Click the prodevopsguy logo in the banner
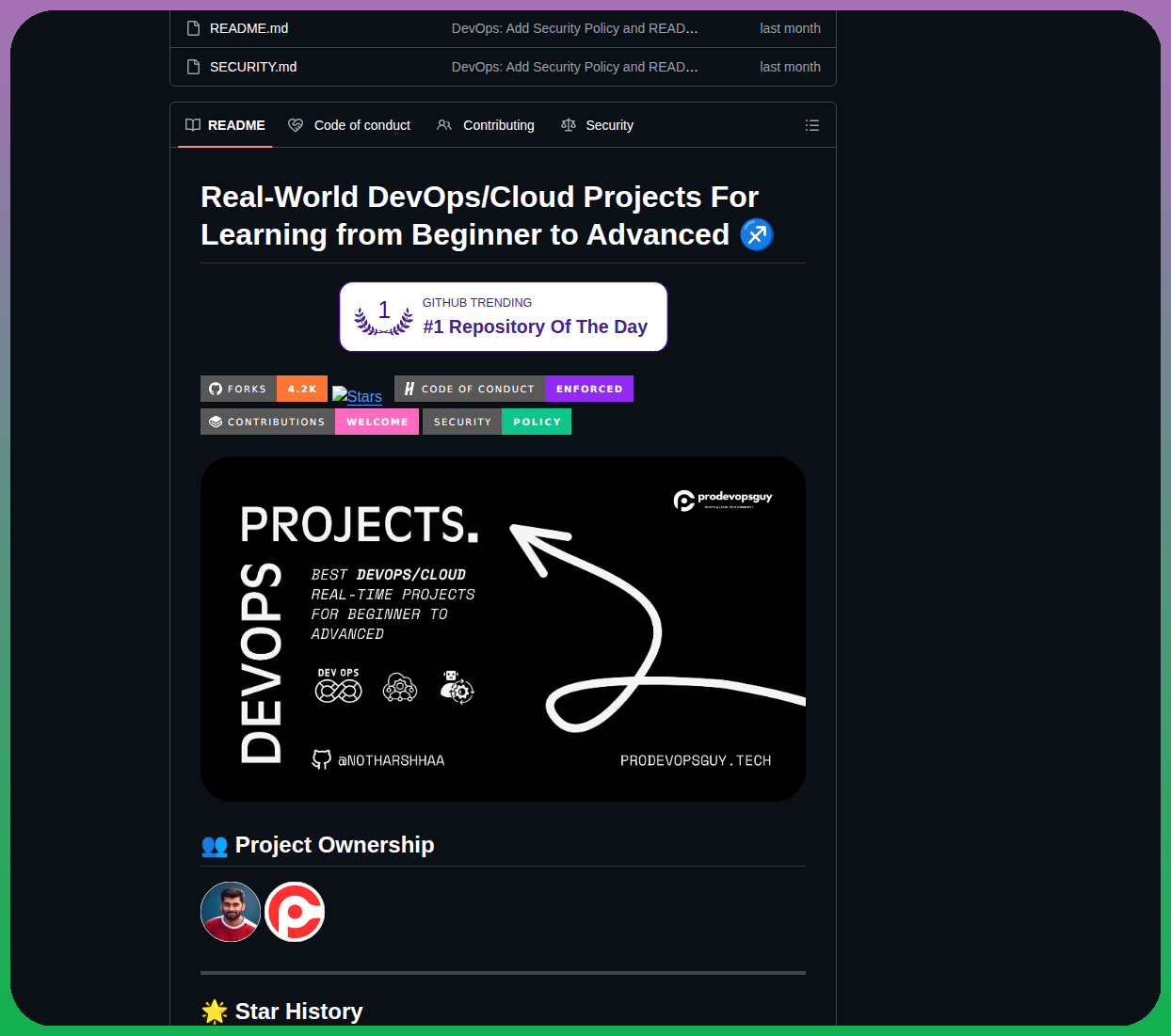Screen dimensions: 1171x1036 point(723,500)
